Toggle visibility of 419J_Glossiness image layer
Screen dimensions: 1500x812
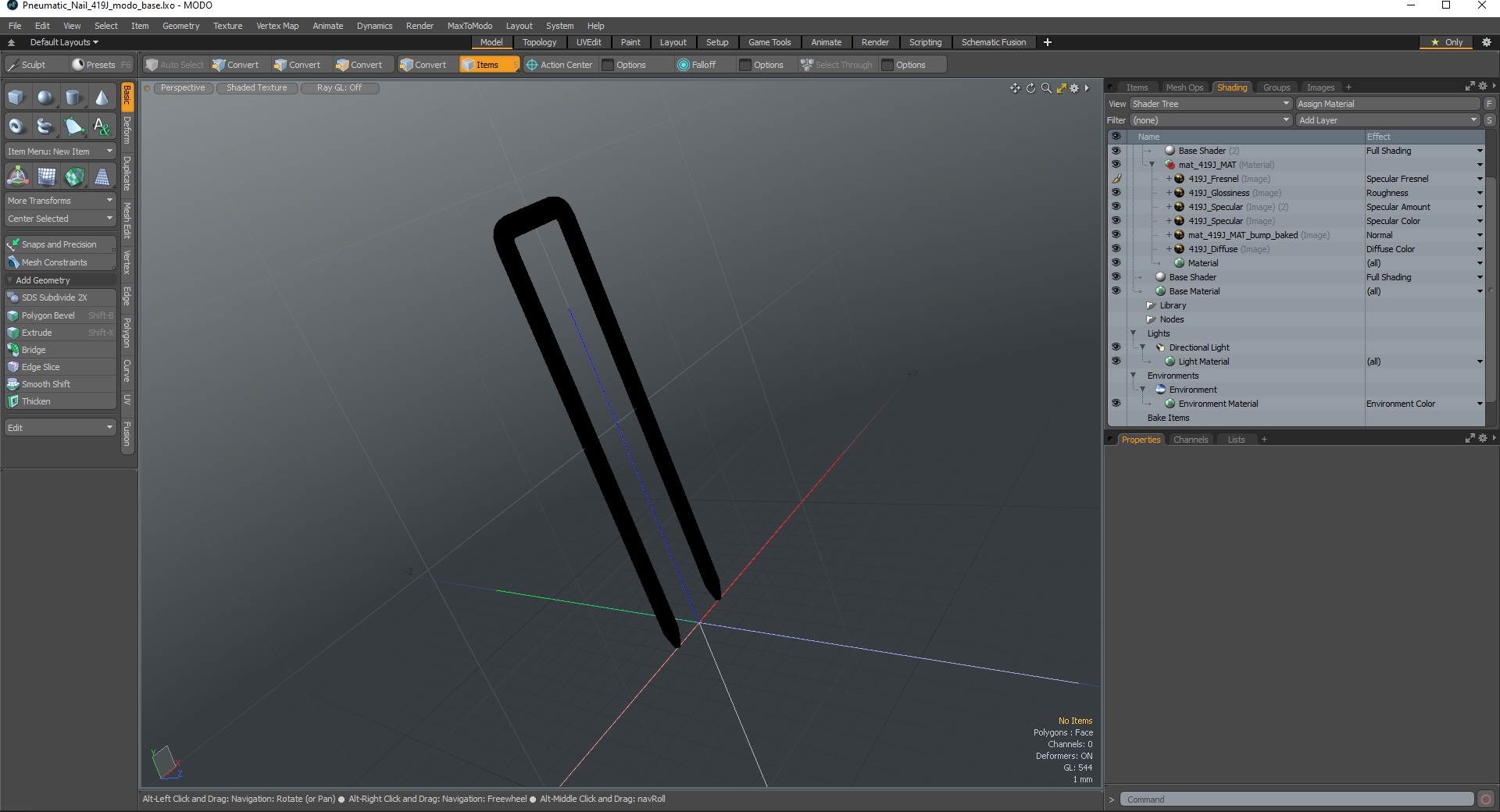tap(1116, 193)
